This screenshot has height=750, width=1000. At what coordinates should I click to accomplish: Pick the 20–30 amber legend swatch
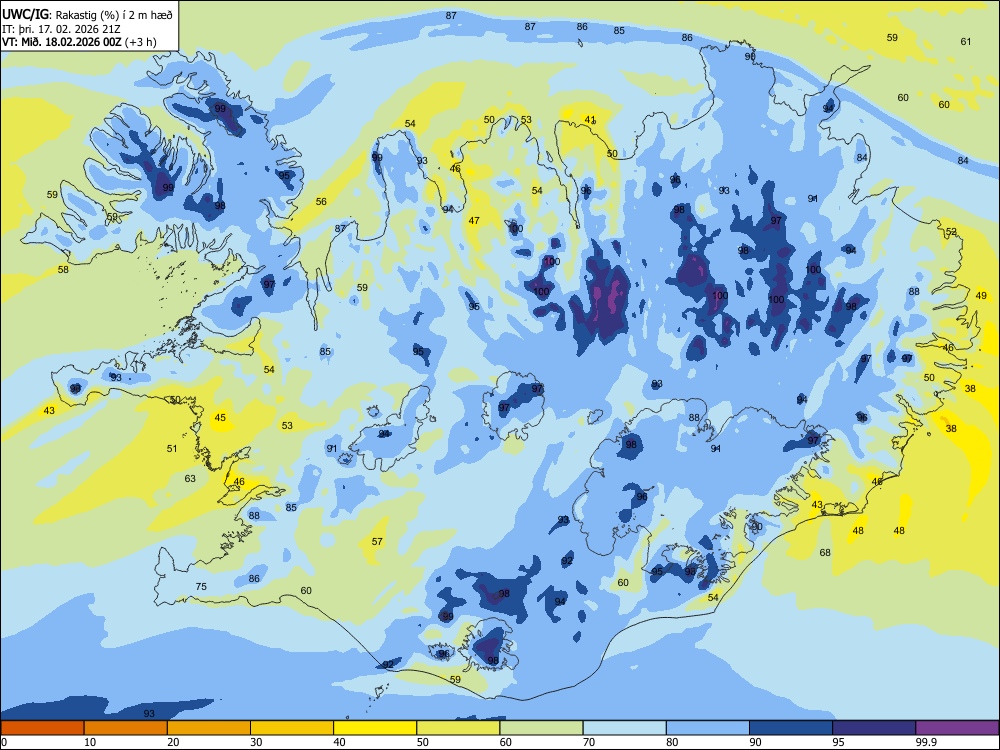(209, 728)
